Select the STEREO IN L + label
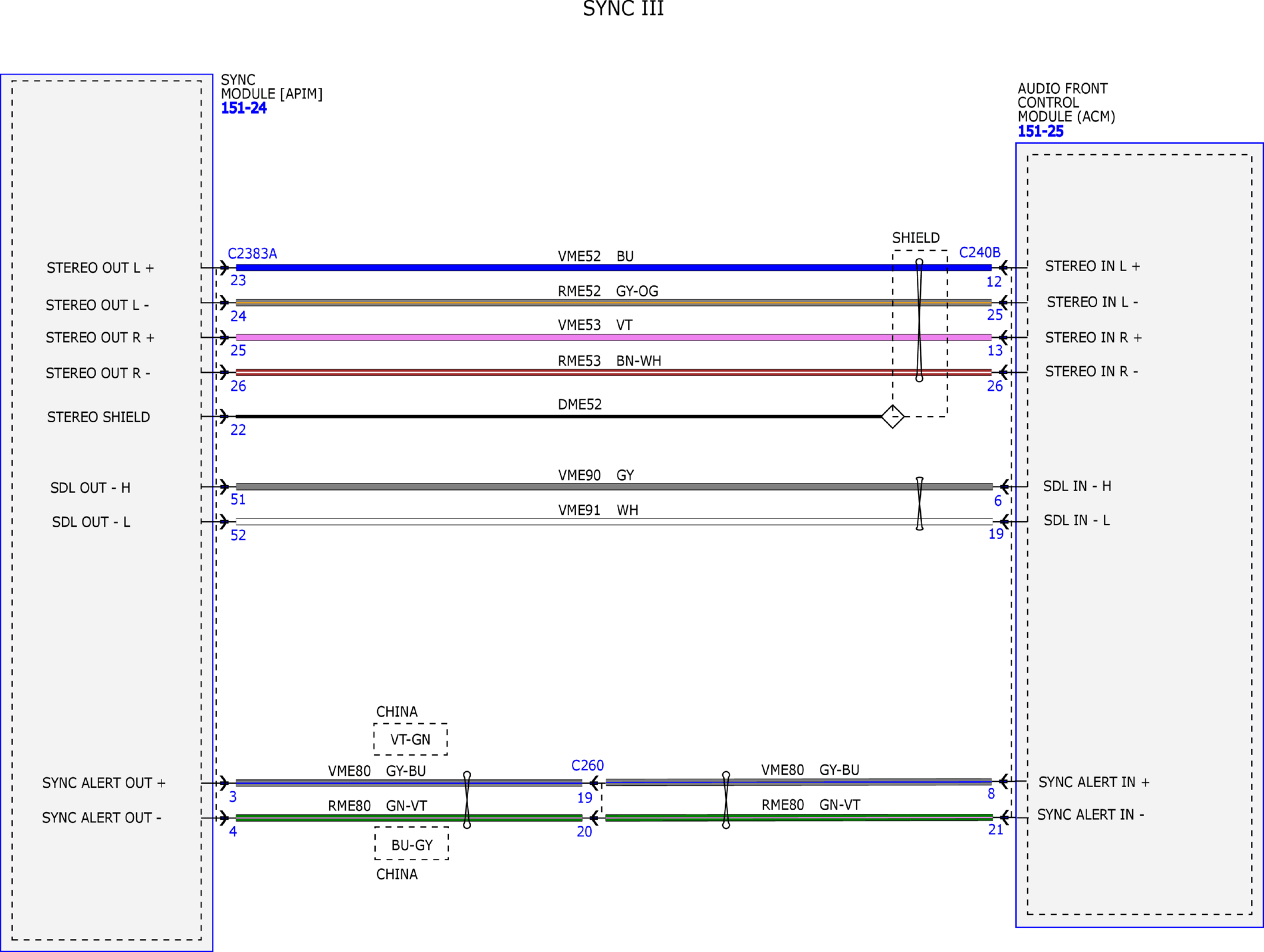The height and width of the screenshot is (952, 1264). [x=1092, y=266]
